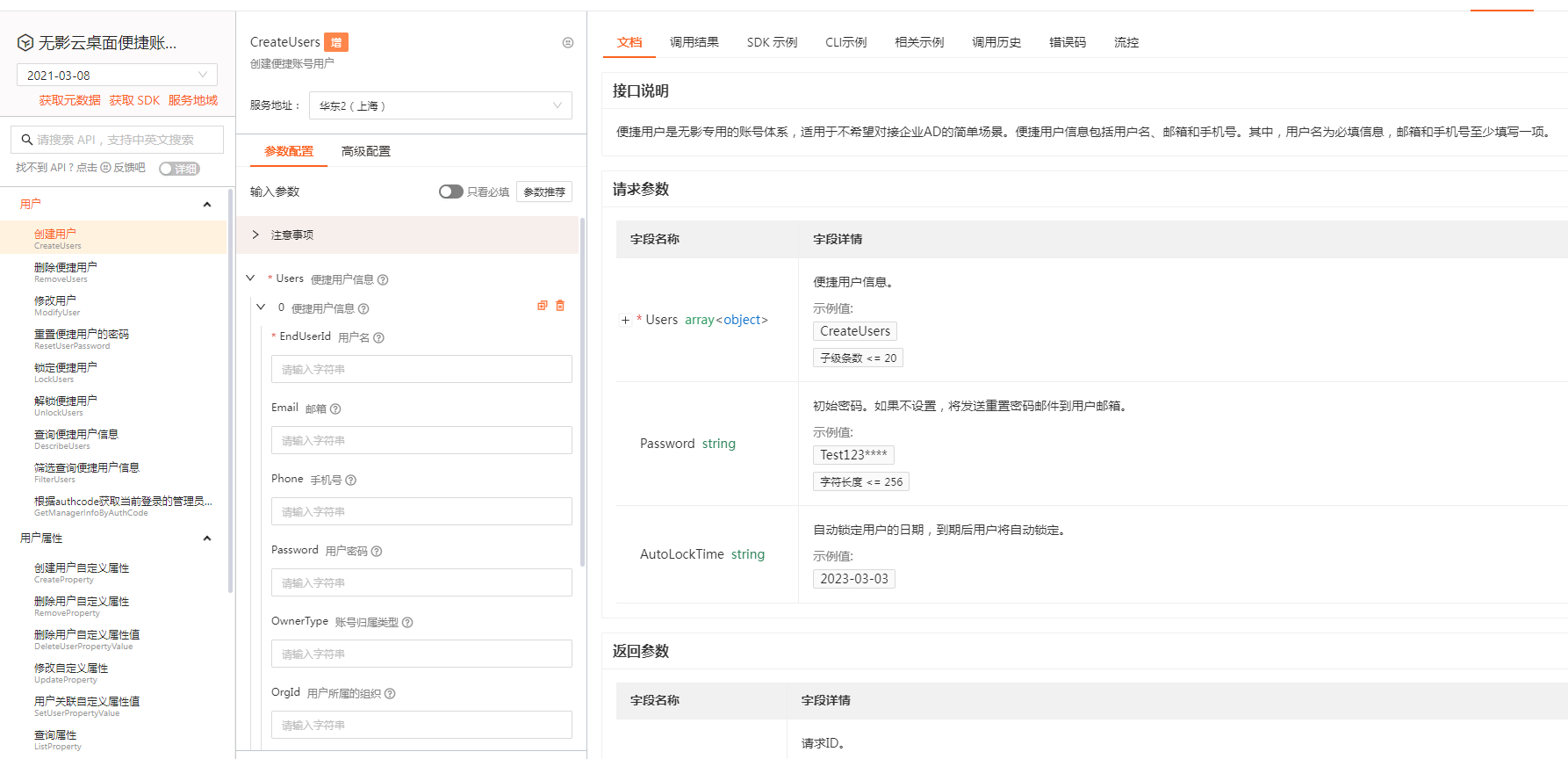Select 筛选查询便捷用户信息 FilterUsers
1568x759 pixels.
[113, 472]
